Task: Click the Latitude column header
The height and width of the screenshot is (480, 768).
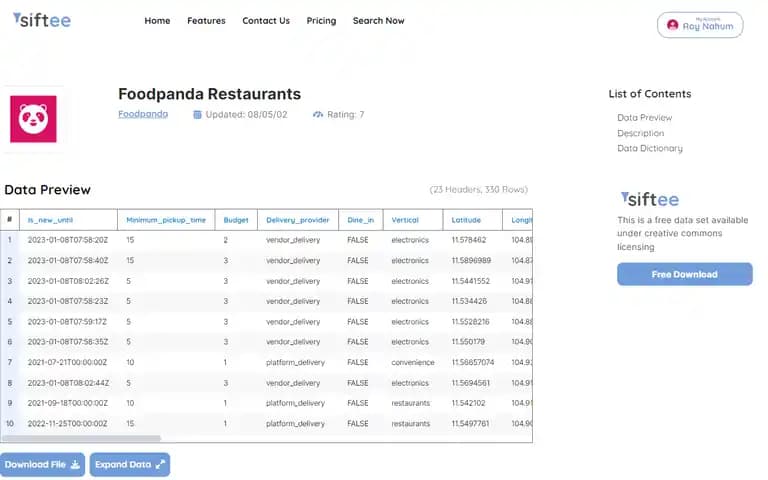Action: pos(473,220)
